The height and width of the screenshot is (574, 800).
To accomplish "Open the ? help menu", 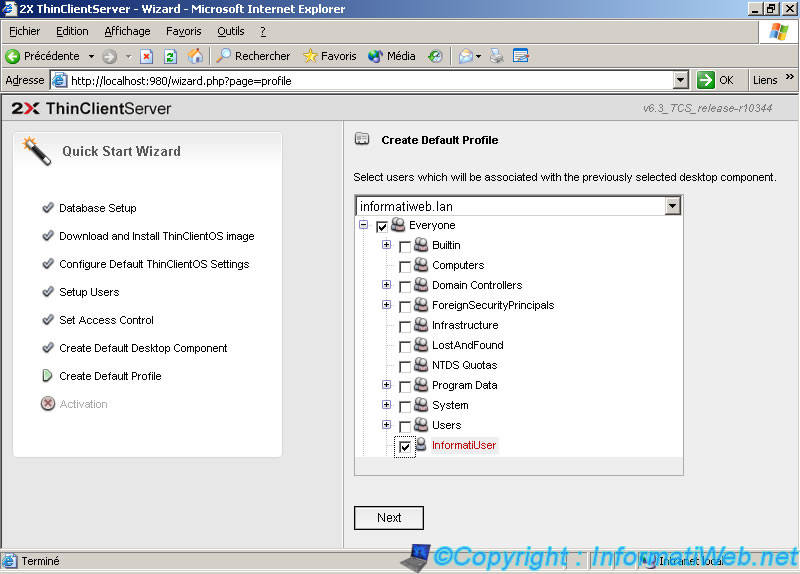I will [263, 32].
